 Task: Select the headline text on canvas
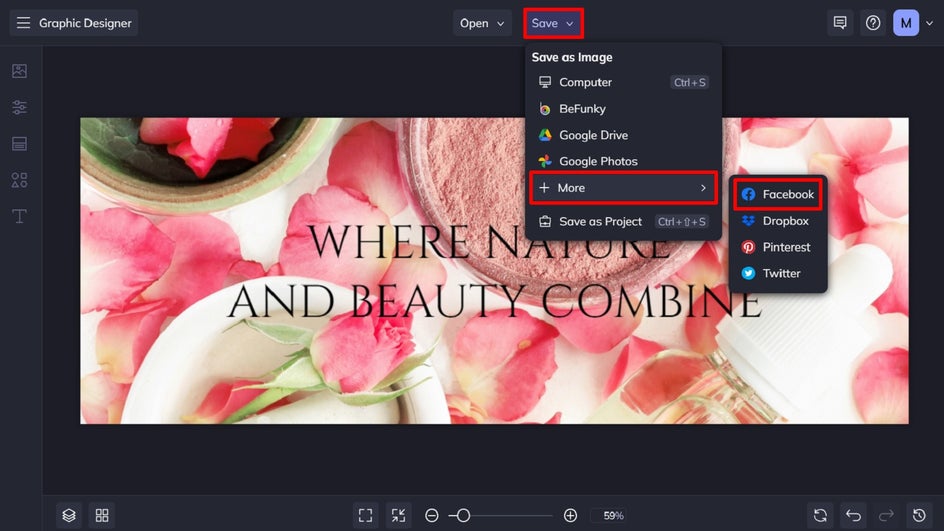[495, 272]
